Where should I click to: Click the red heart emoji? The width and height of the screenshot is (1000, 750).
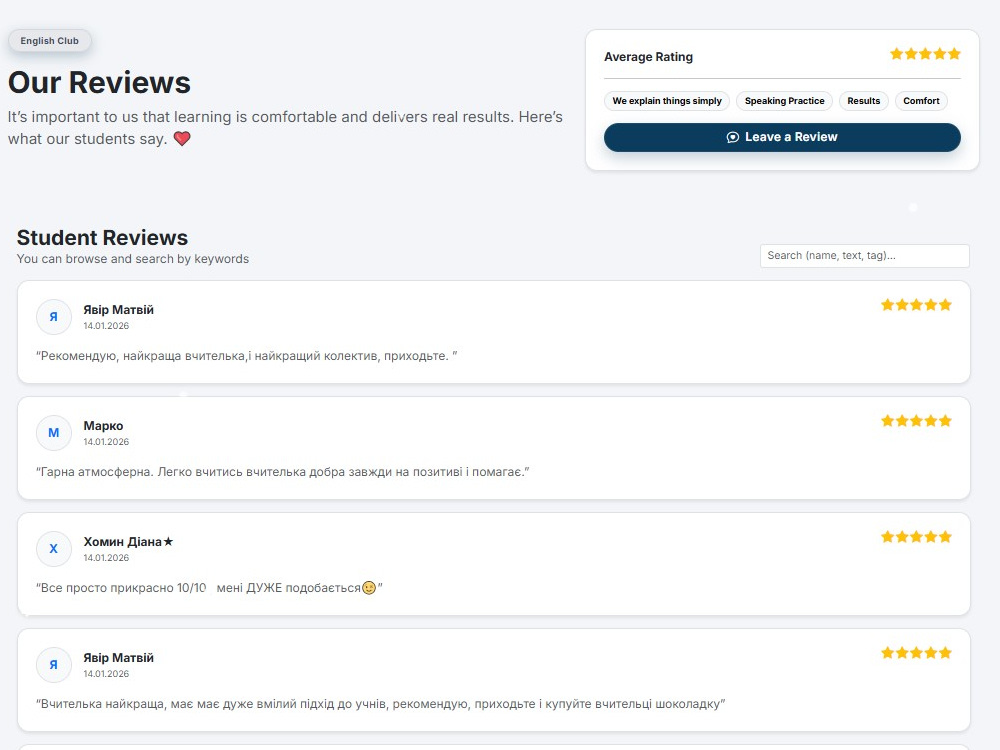tap(182, 138)
